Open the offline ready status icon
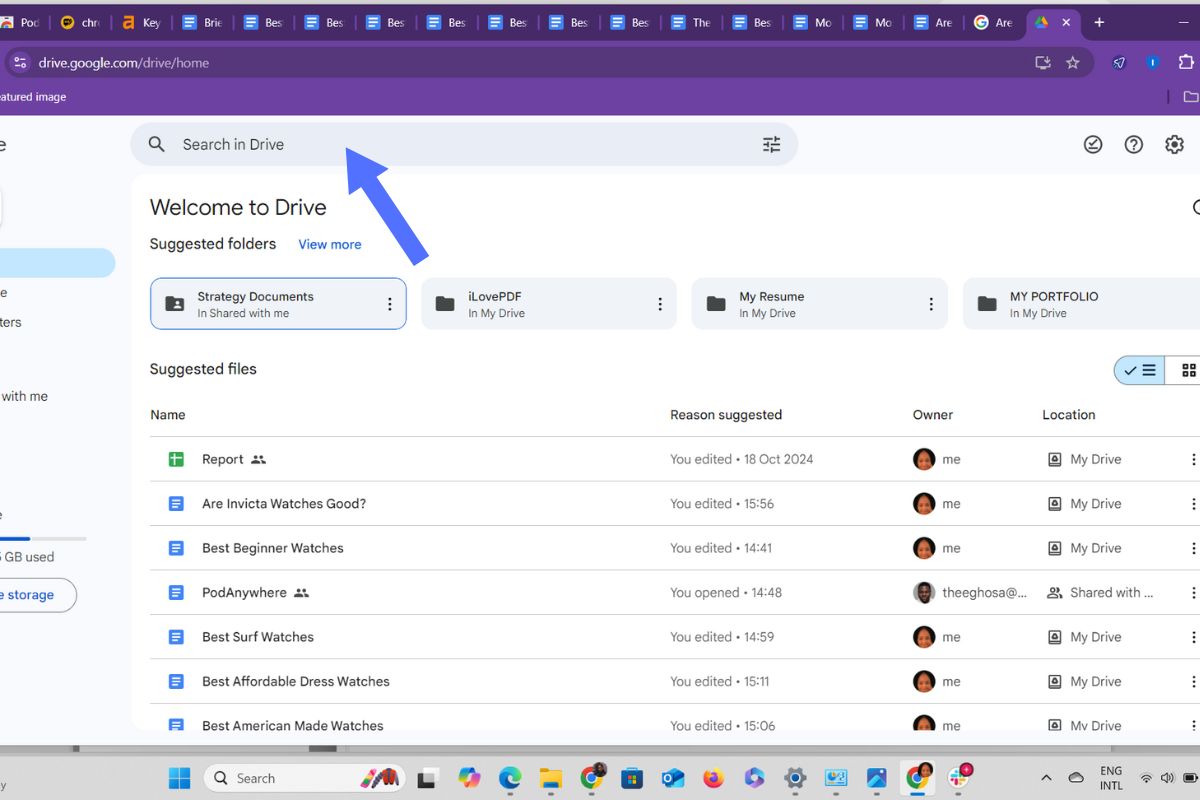The image size is (1200, 800). point(1093,144)
